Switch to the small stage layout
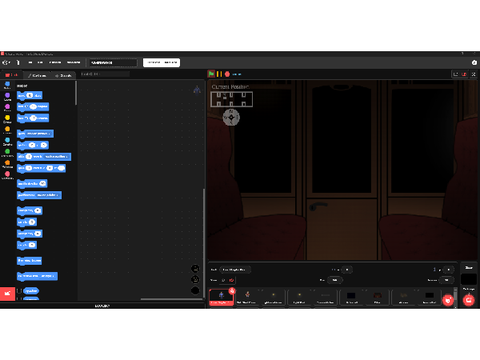This screenshot has width=480, height=360. click(455, 74)
